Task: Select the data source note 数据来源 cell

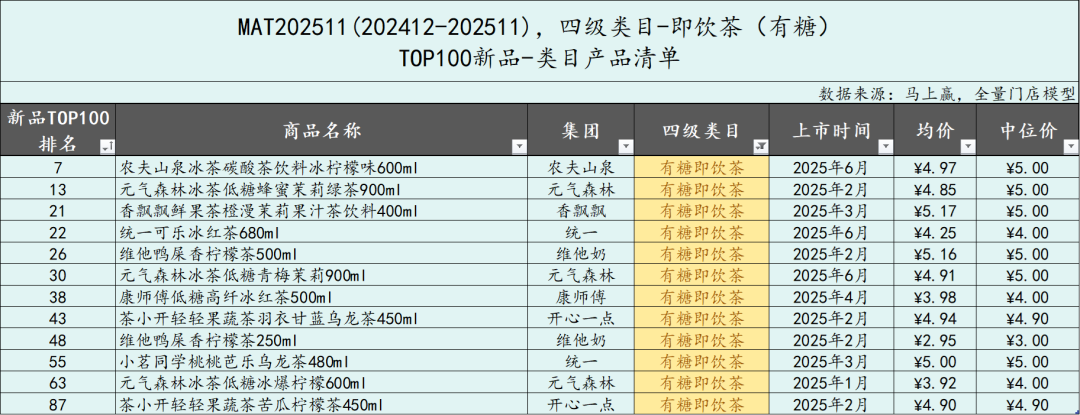Action: pyautogui.click(x=947, y=93)
